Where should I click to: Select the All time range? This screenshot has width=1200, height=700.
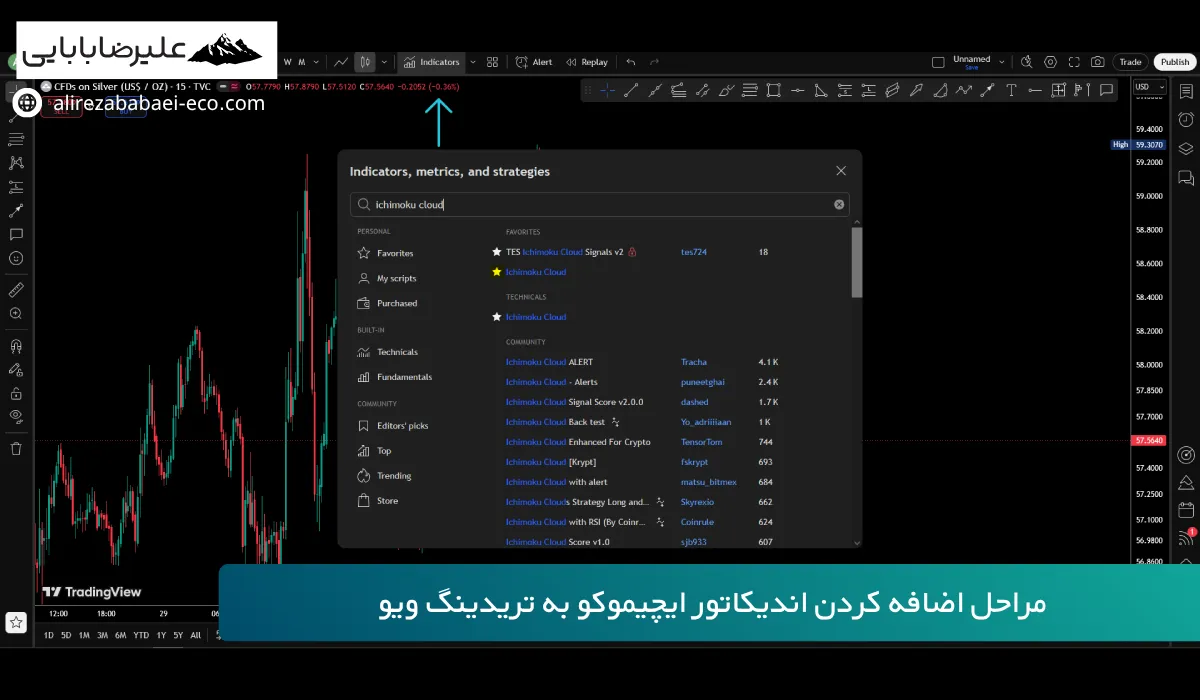click(195, 635)
